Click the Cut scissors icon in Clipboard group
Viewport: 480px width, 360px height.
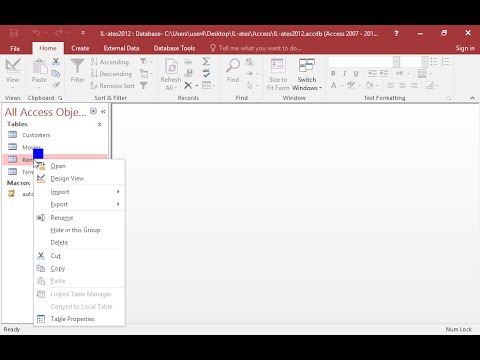coord(56,61)
